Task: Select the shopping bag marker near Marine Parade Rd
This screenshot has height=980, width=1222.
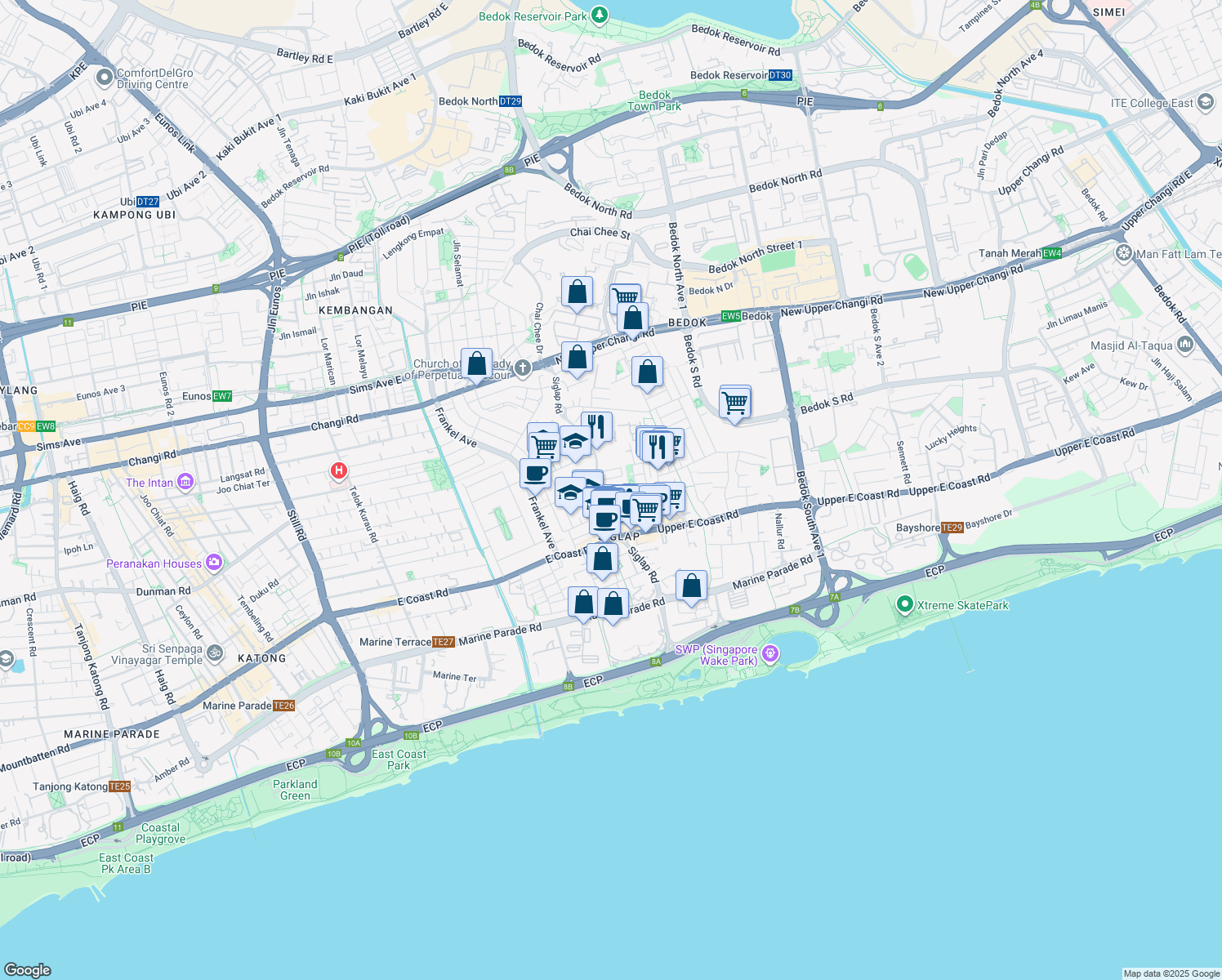Action: pos(691,584)
